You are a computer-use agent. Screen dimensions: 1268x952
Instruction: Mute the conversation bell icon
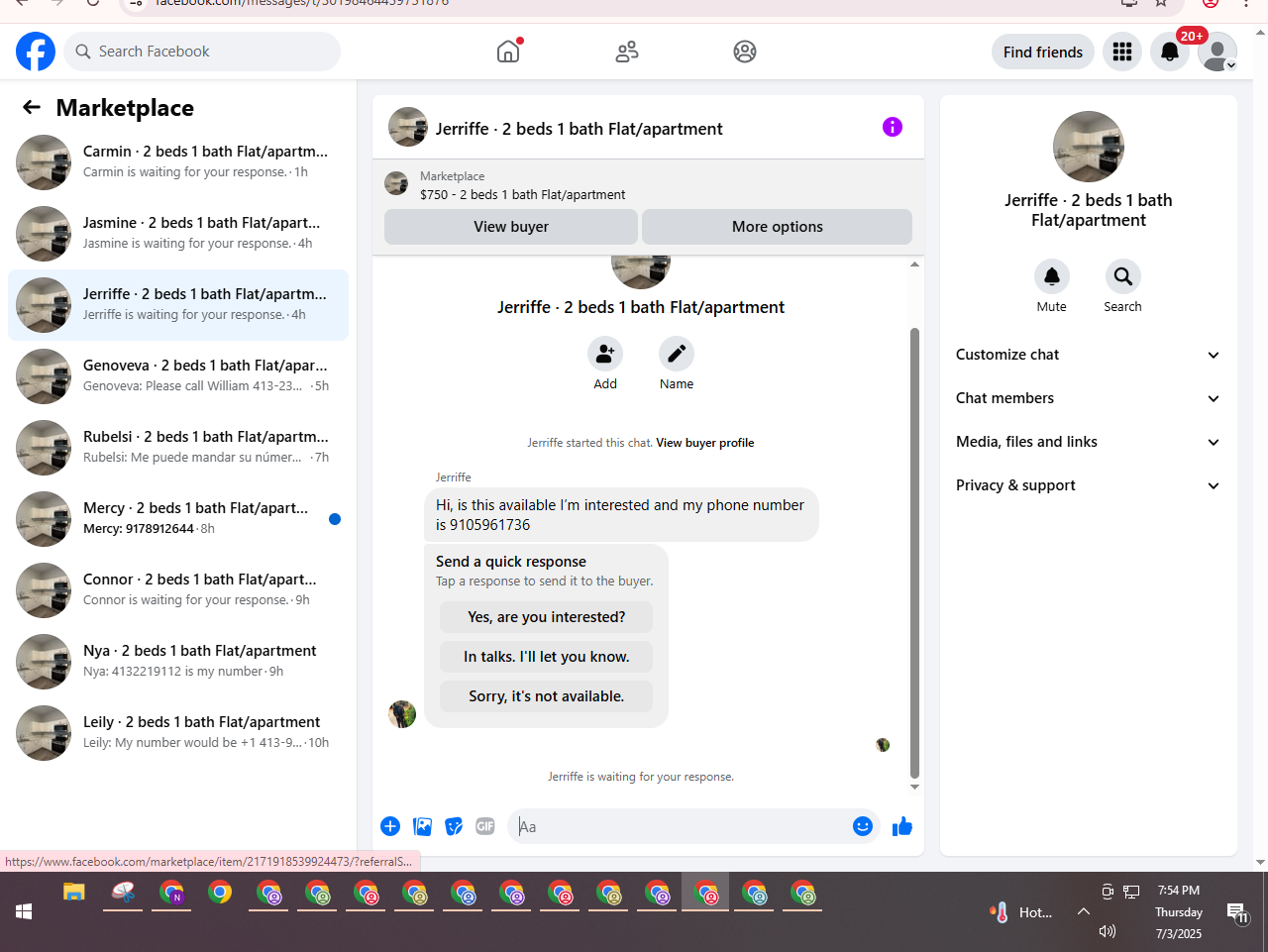pyautogui.click(x=1052, y=276)
